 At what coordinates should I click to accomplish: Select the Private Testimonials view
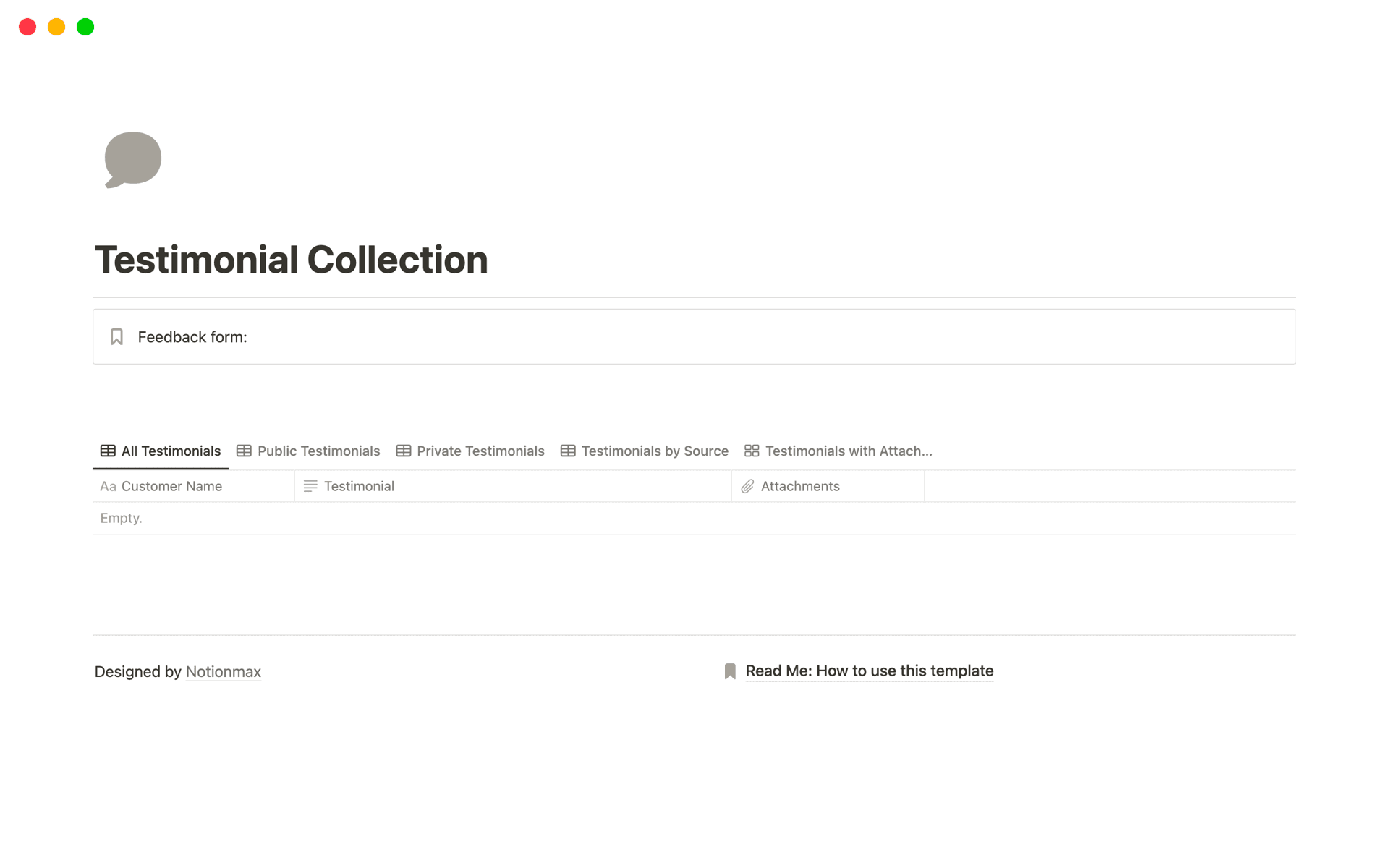point(480,451)
